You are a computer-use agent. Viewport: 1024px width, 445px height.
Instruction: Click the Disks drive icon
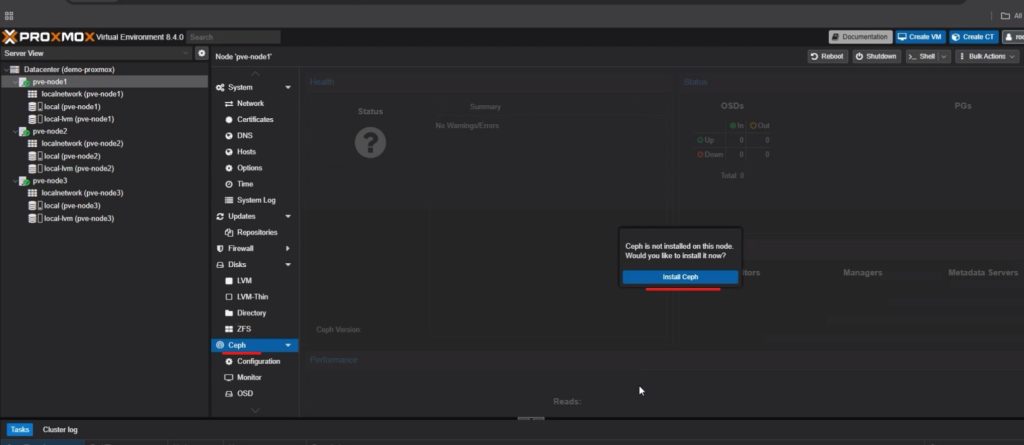tap(220, 265)
